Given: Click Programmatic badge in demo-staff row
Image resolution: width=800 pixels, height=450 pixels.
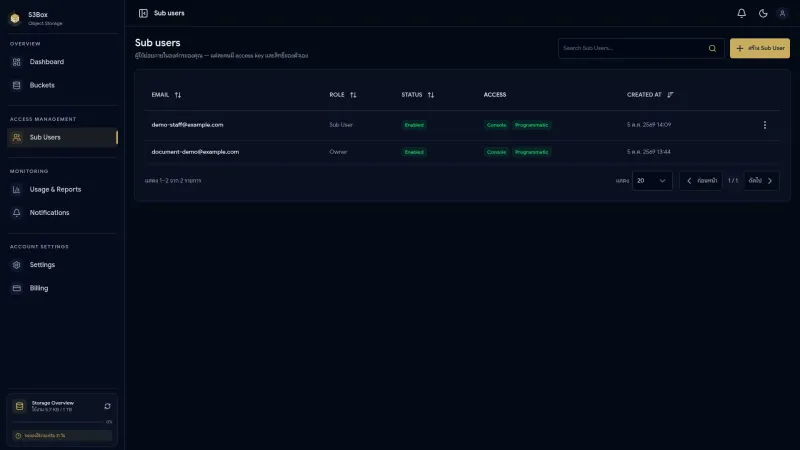Looking at the screenshot, I should (531, 125).
